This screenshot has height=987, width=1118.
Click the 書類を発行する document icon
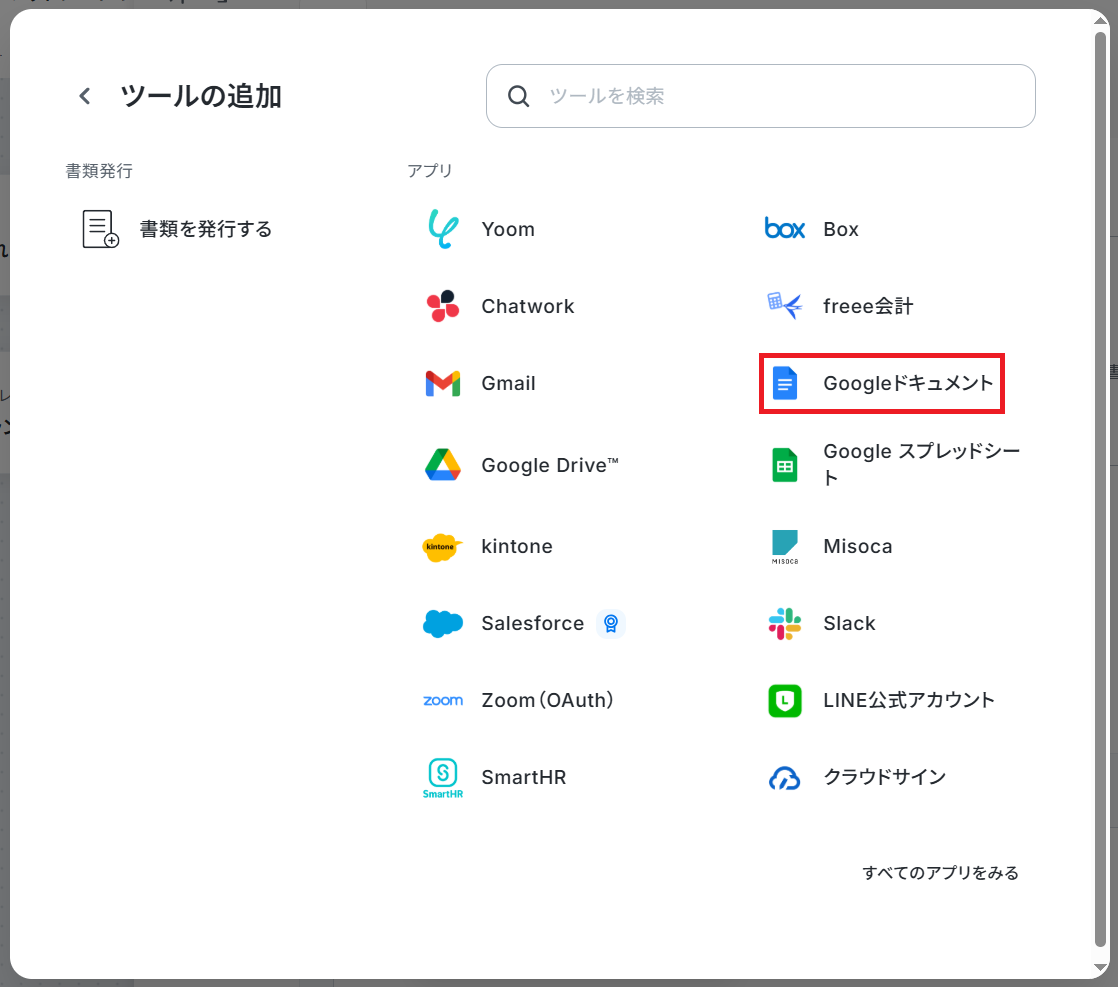pos(101,229)
